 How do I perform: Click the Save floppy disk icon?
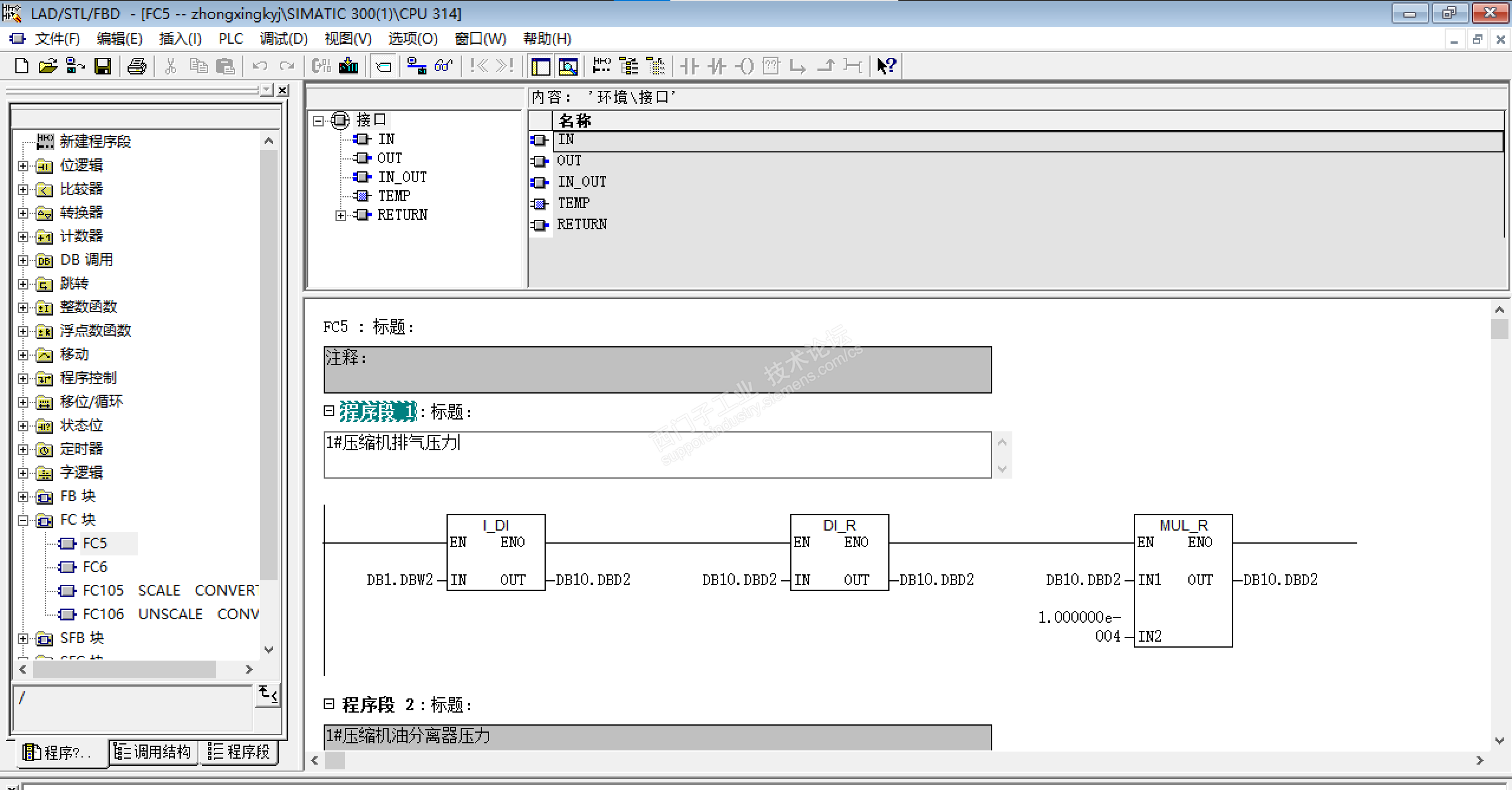[x=103, y=66]
